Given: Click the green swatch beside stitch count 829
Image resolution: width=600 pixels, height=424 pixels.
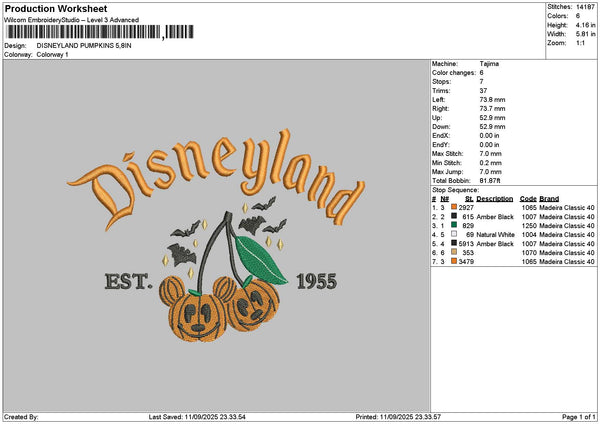Looking at the screenshot, I should coord(454,225).
